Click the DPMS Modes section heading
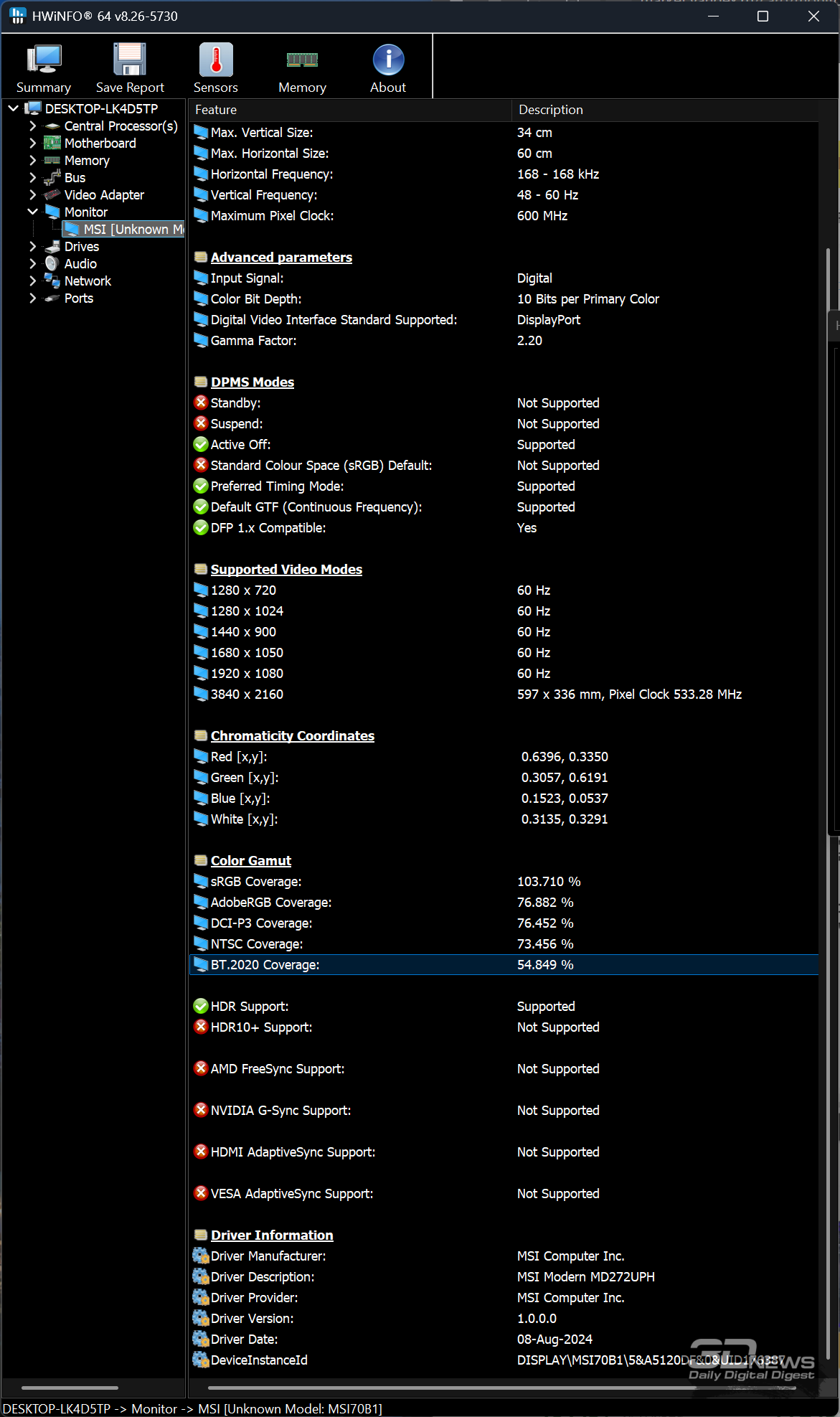Viewport: 840px width, 1417px height. coord(253,382)
